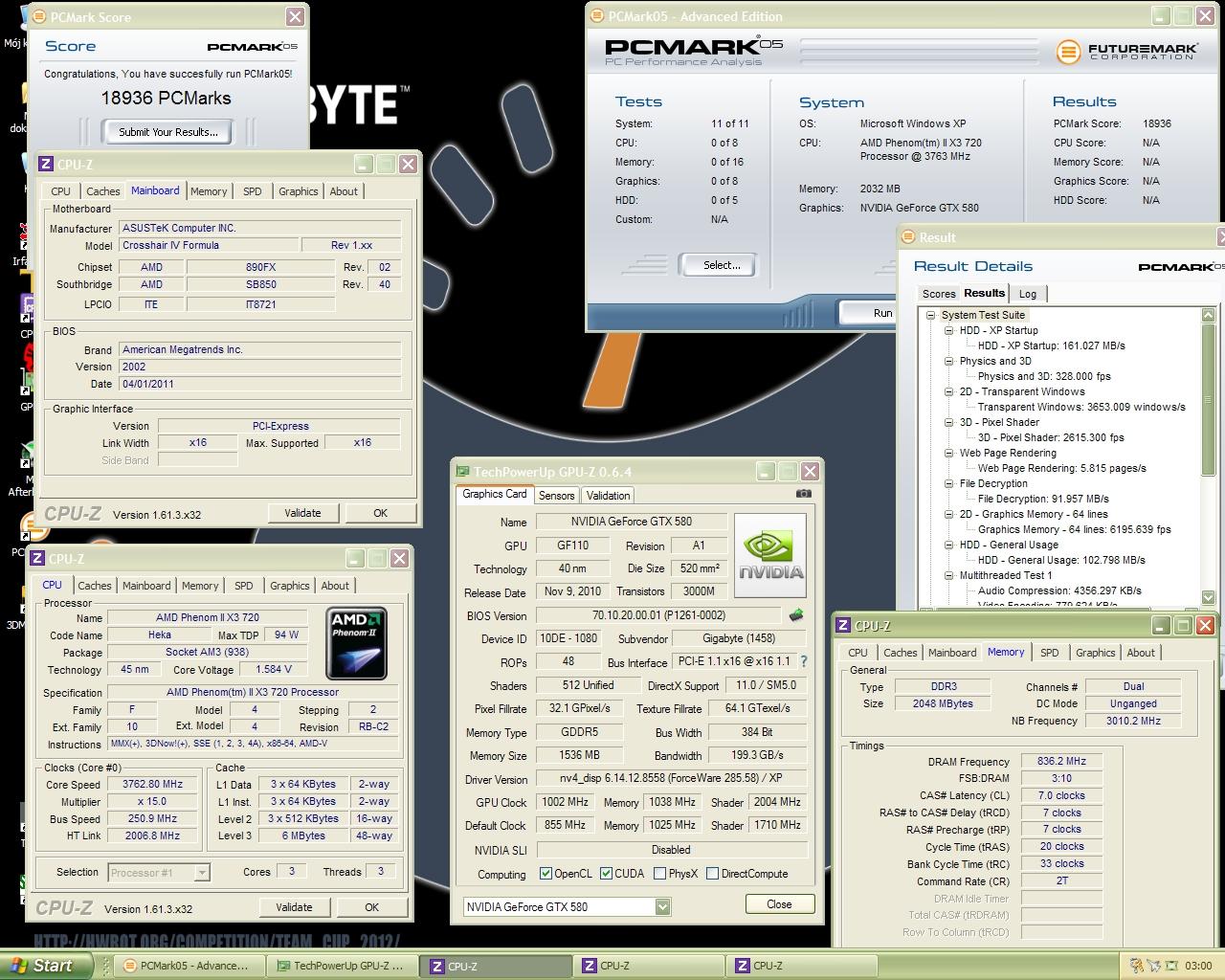Enable the PhysX checkbox
Viewport: 1225px width, 980px height.
(x=659, y=874)
